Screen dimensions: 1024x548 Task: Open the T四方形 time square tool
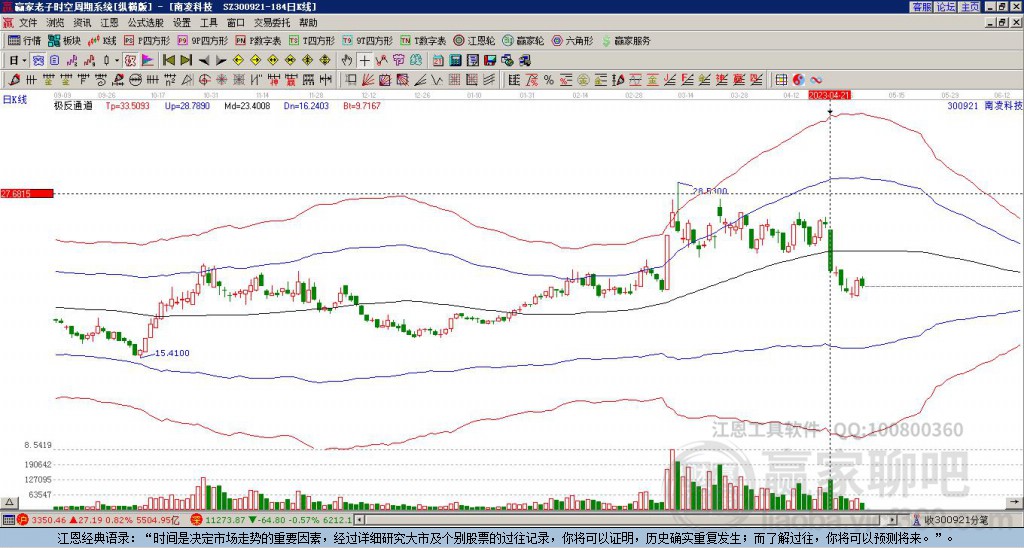tap(312, 40)
